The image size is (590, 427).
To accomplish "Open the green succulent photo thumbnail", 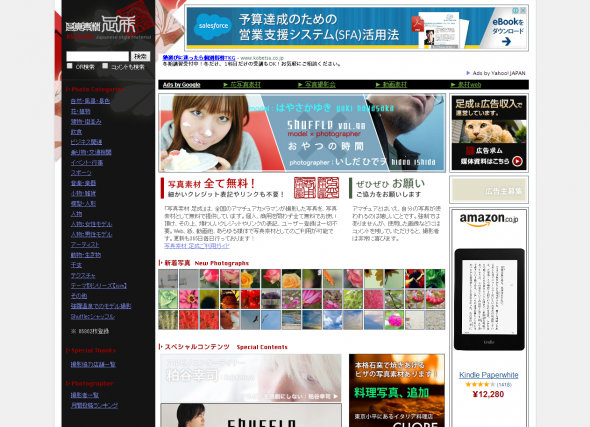I will (168, 299).
